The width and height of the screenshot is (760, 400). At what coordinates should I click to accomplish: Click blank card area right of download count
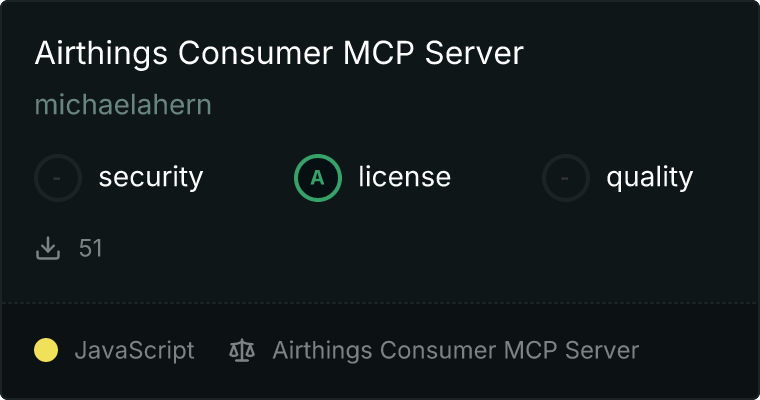427,248
